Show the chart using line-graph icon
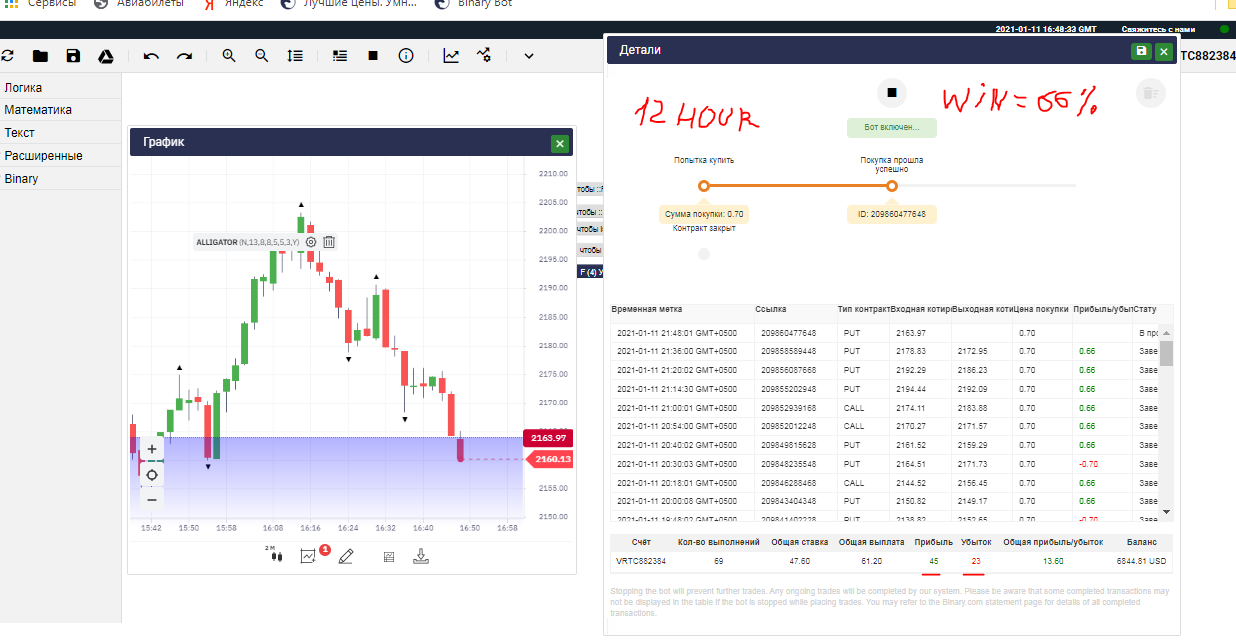This screenshot has height=642, width=1236. click(x=451, y=56)
